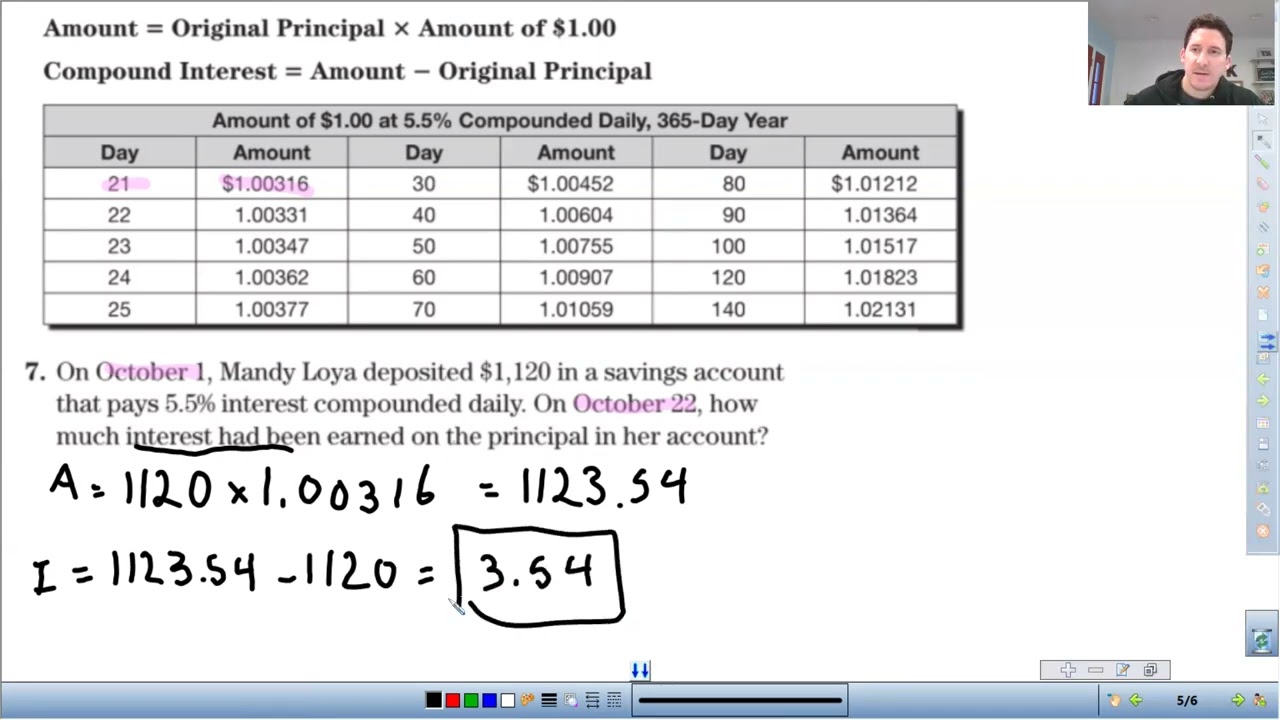Select the blue pen color swatch
Image resolution: width=1280 pixels, height=720 pixels.
point(489,700)
